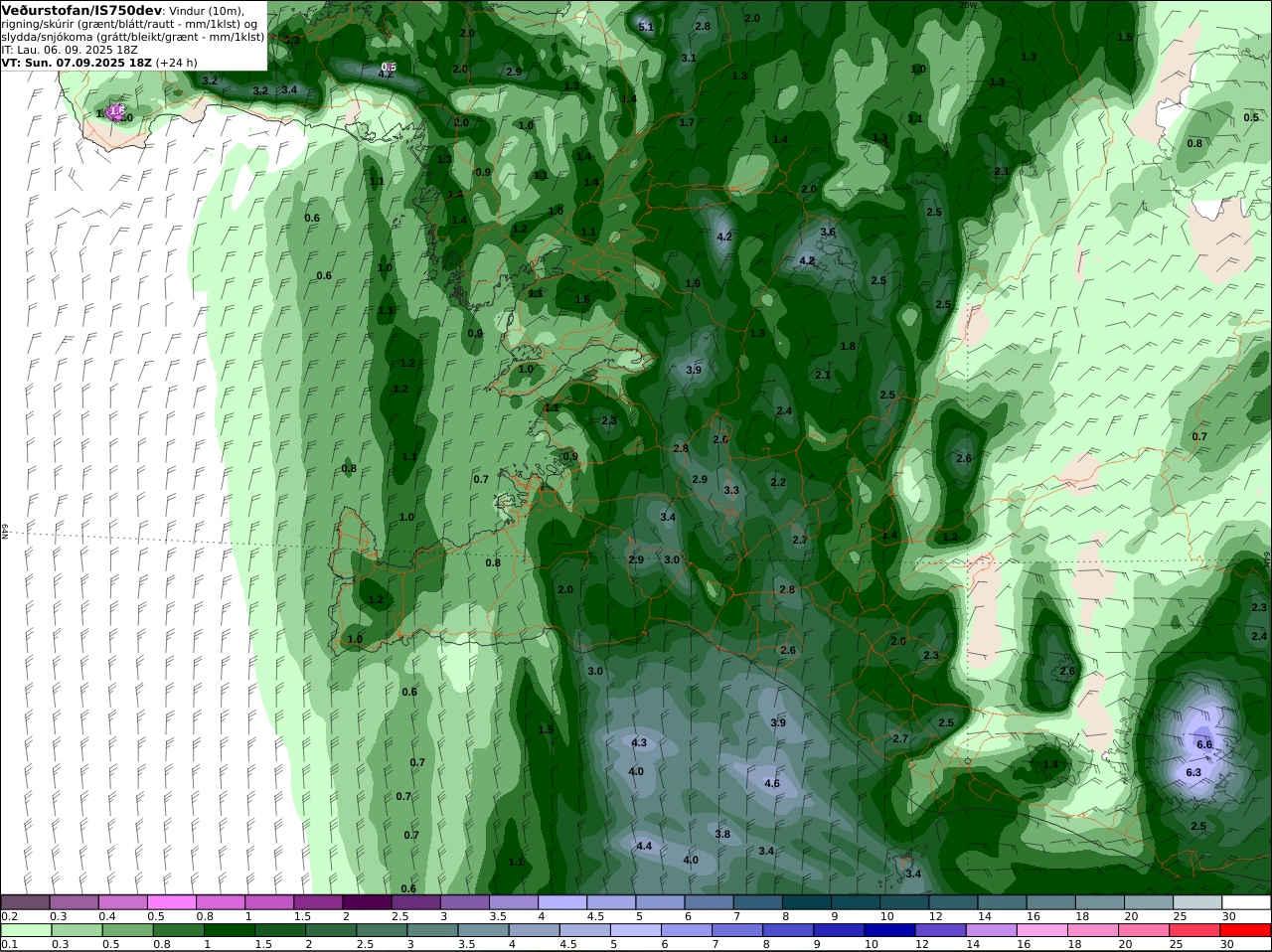Click the 3.8 precipitation value on the map
The image size is (1272, 952).
coord(722,834)
